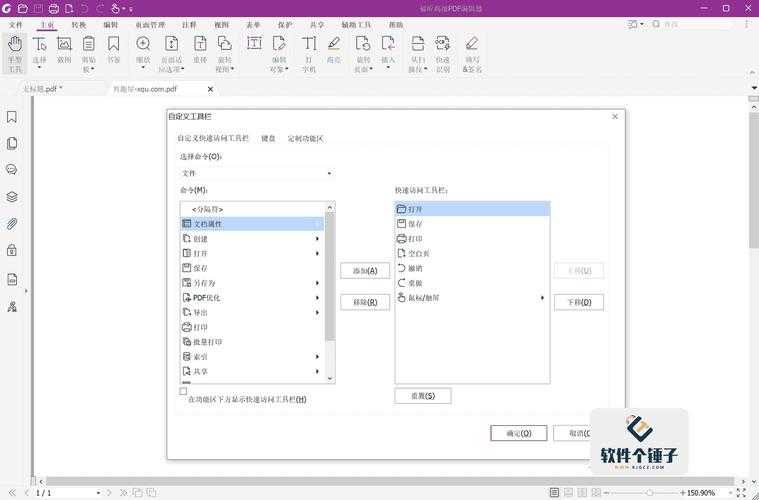The height and width of the screenshot is (500, 759).
Task: Click the 重置(S) reset button
Action: pyautogui.click(x=422, y=396)
